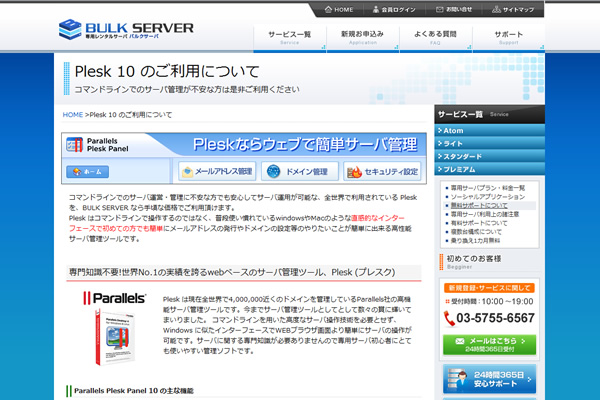Open the サービス一覧 navigation tab
Viewport: 600px width, 400px height.
(288, 37)
